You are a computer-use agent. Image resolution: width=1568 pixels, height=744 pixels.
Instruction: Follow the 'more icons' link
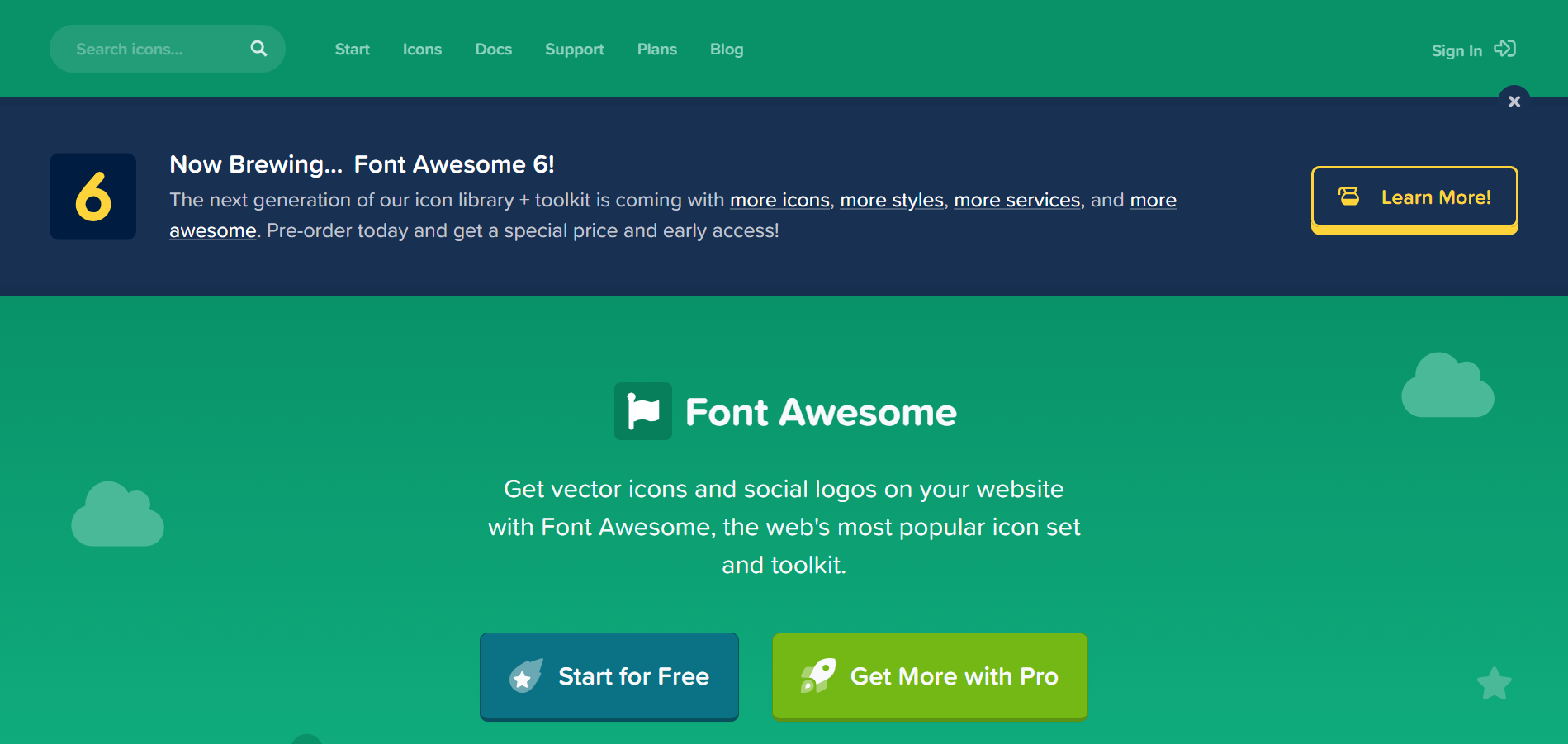click(779, 200)
